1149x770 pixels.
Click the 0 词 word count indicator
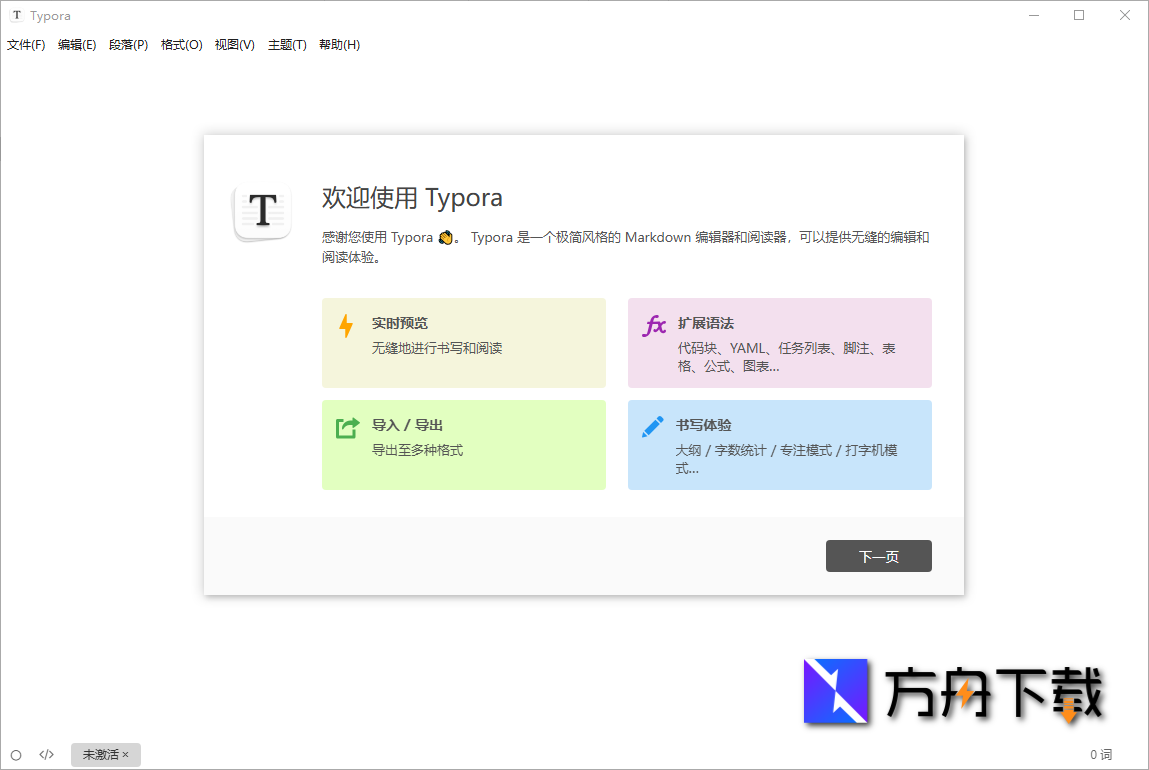pyautogui.click(x=1101, y=754)
